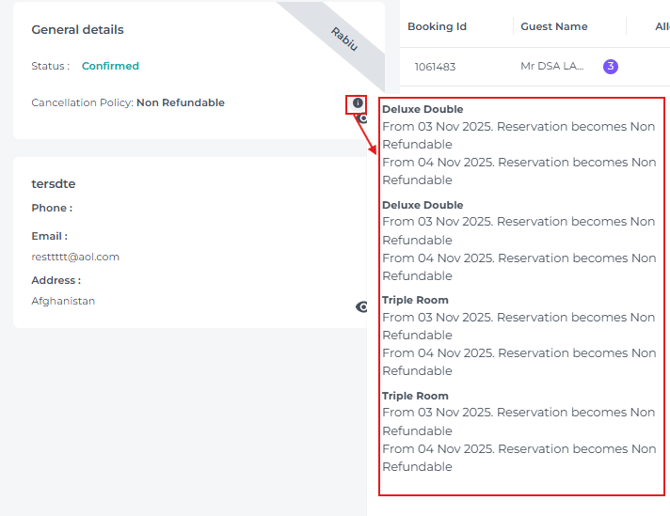Toggle the eye icon in tersdte contact card

click(x=362, y=307)
